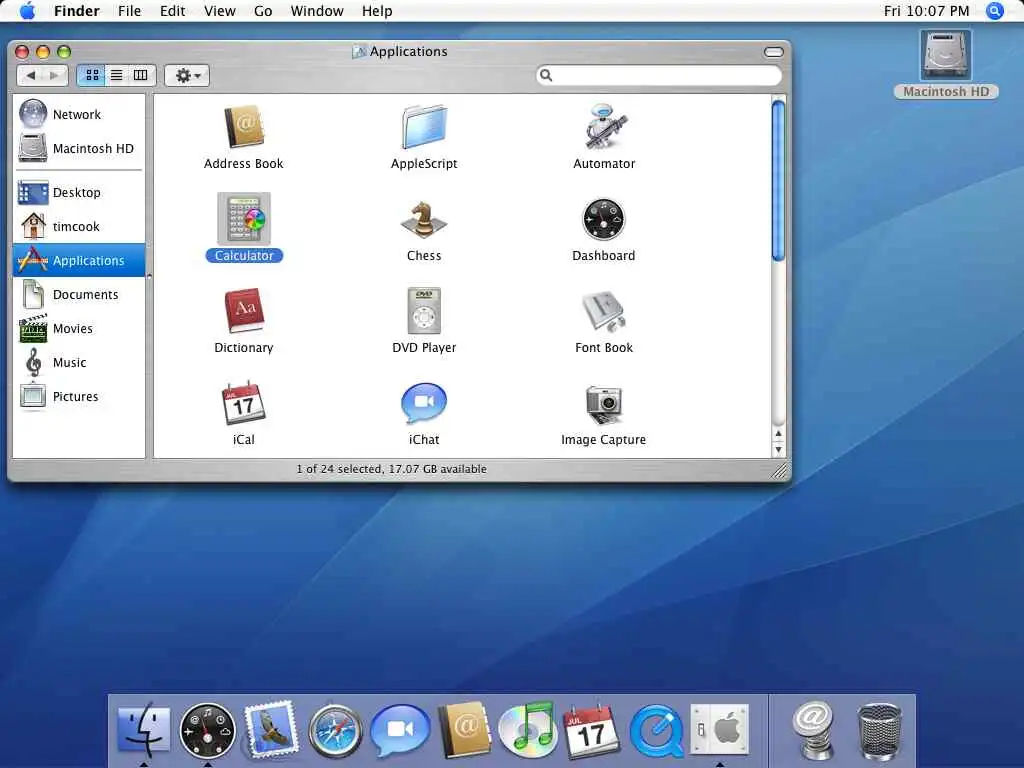
Task: Open the Edit menu
Action: 172,11
